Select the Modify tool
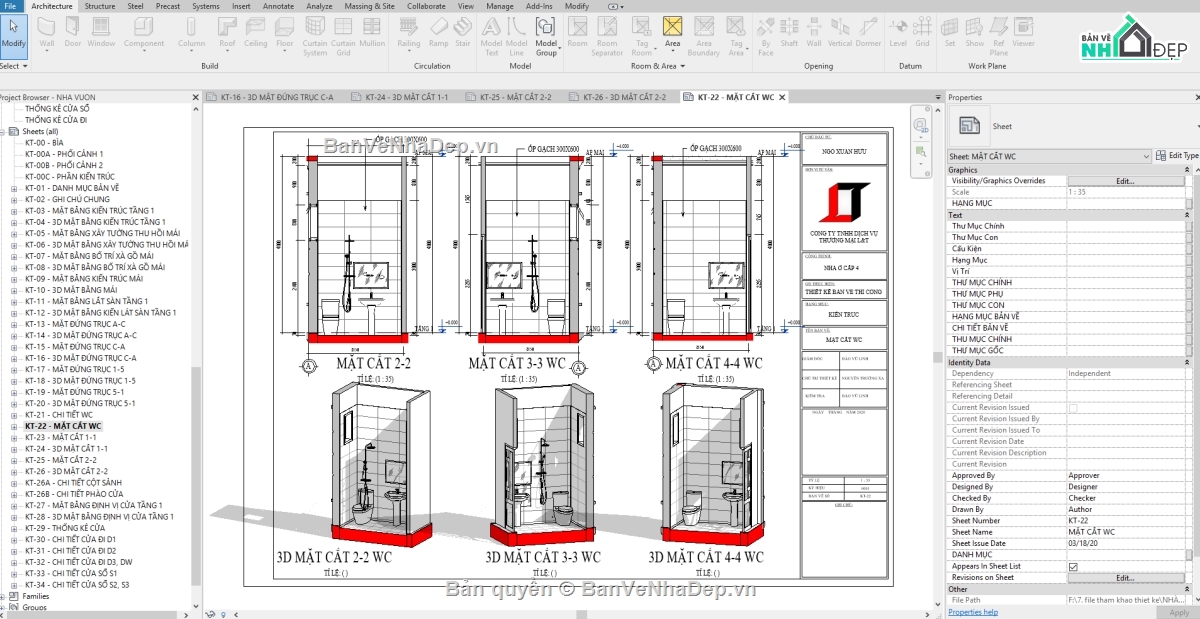The height and width of the screenshot is (619, 1200). (13, 35)
